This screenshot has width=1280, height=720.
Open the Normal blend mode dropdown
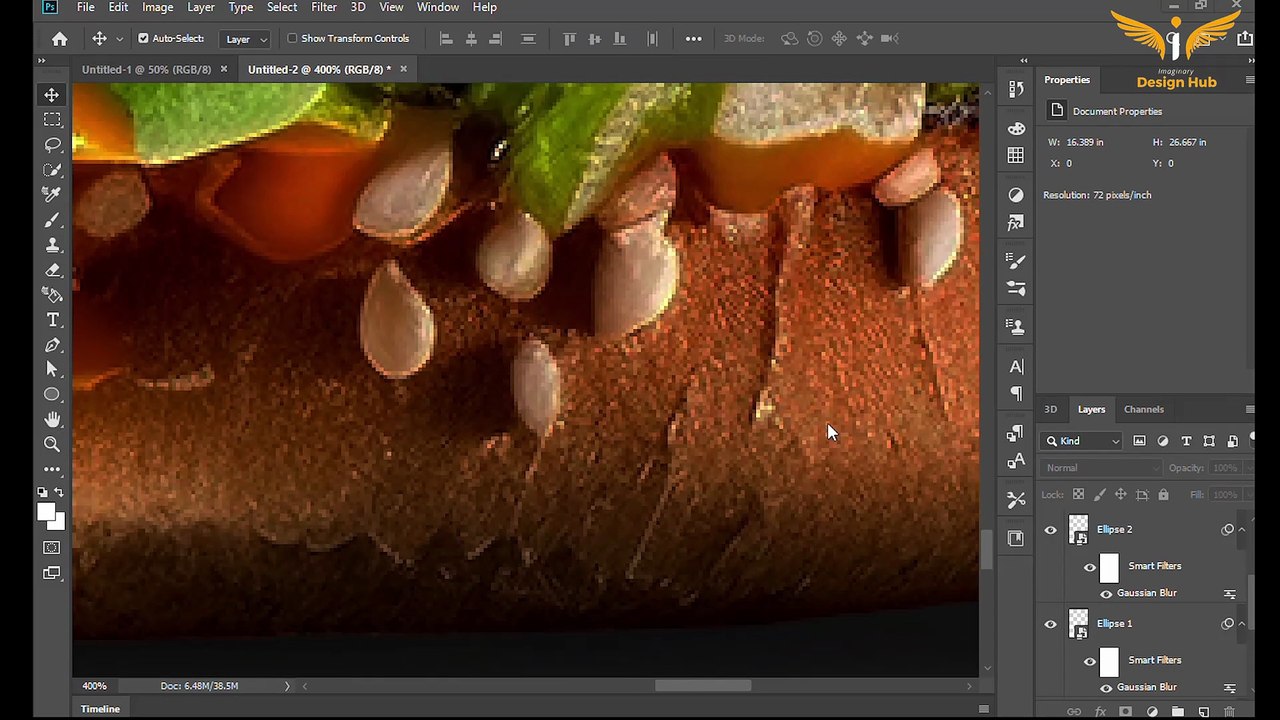point(1102,468)
